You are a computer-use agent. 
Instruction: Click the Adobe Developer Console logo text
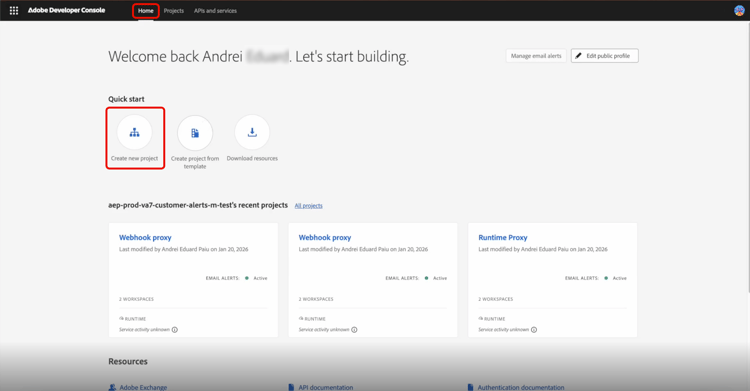[66, 10]
